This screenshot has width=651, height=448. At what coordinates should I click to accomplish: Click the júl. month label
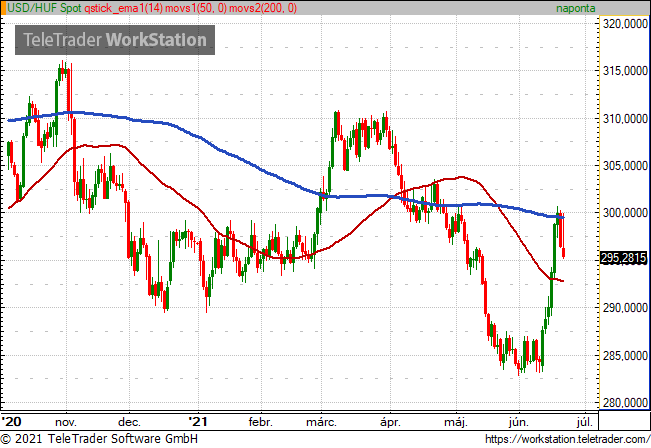click(x=584, y=423)
